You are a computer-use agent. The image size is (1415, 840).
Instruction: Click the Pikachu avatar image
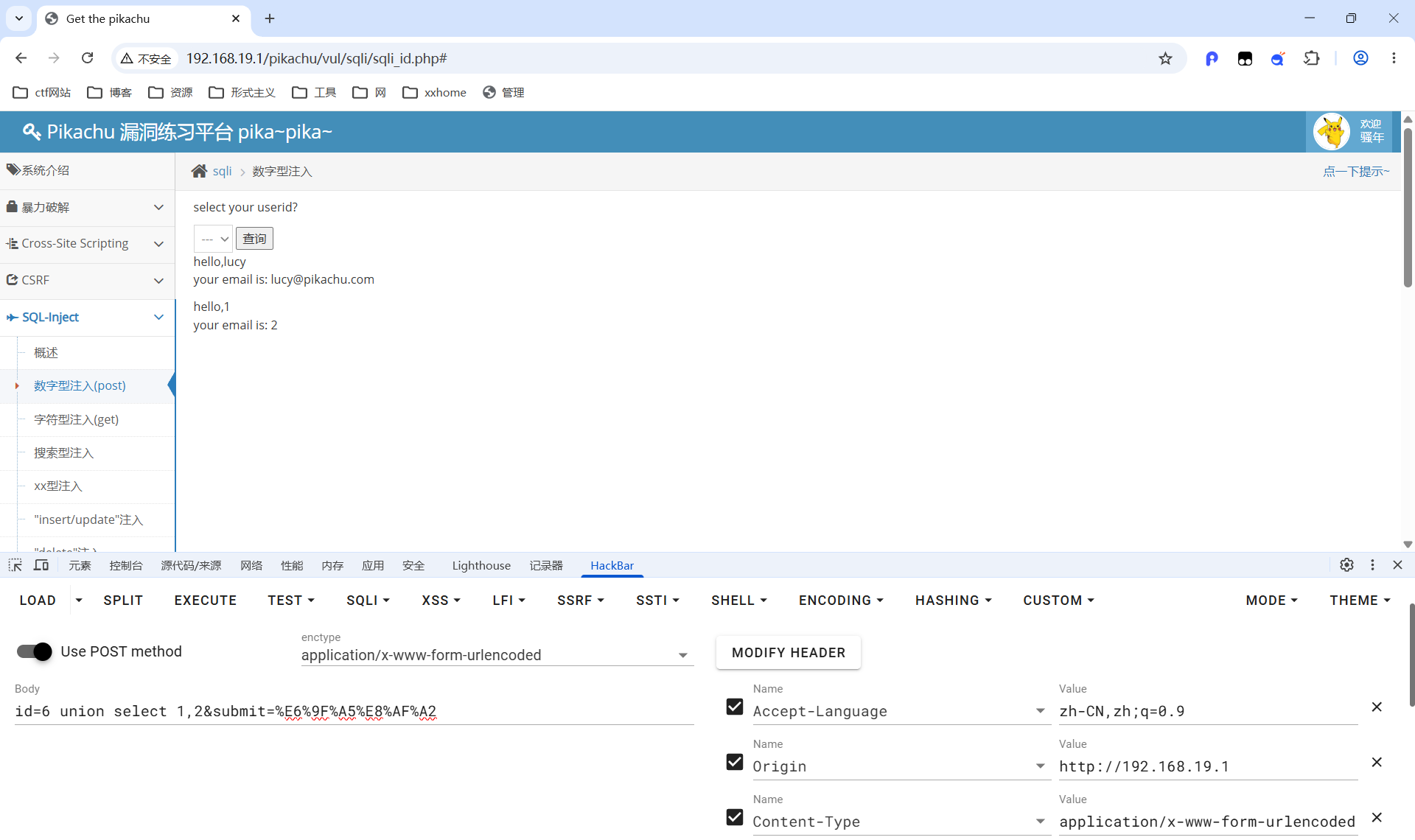(x=1332, y=132)
